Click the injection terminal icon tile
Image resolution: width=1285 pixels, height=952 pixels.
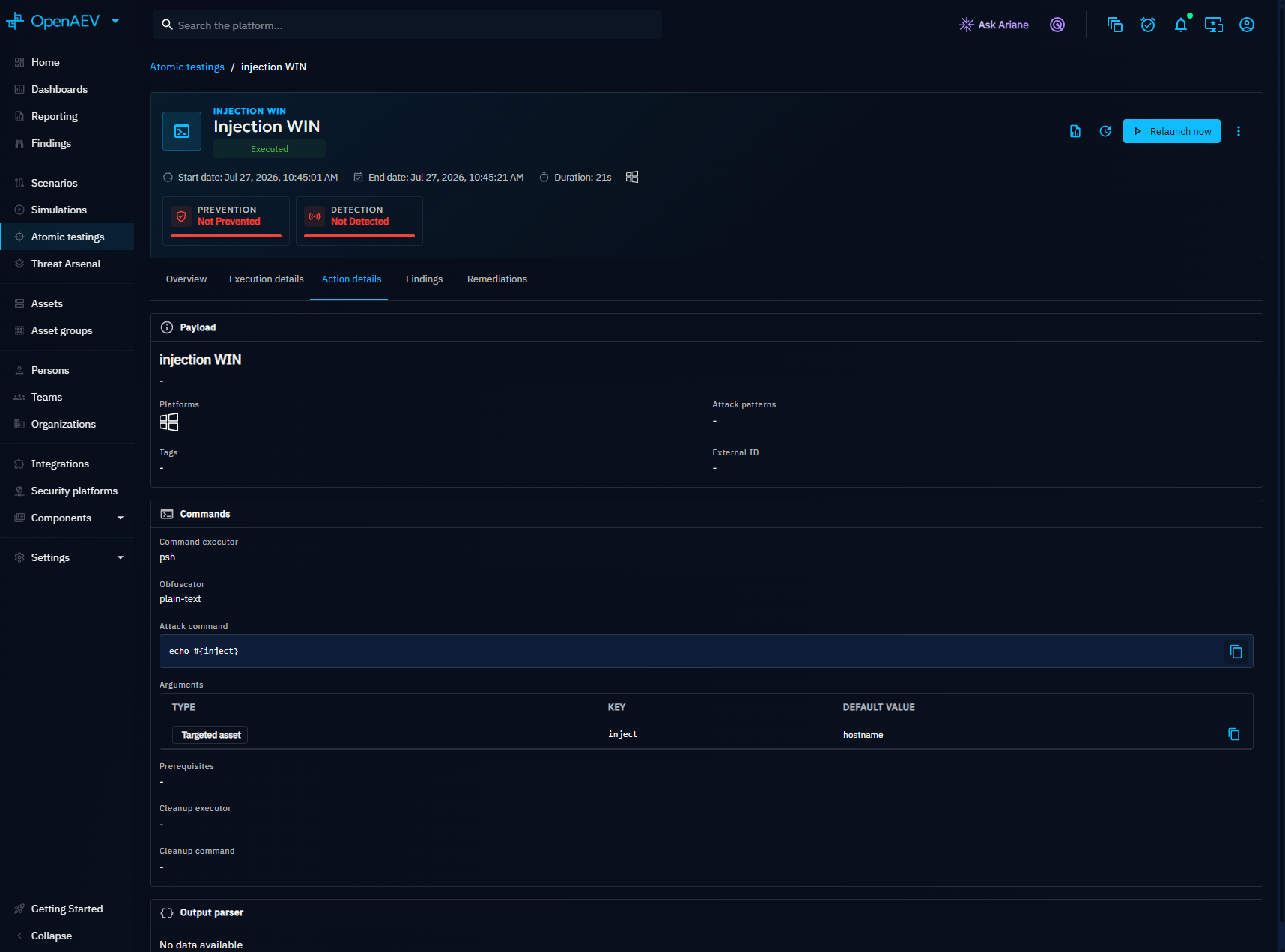(182, 131)
